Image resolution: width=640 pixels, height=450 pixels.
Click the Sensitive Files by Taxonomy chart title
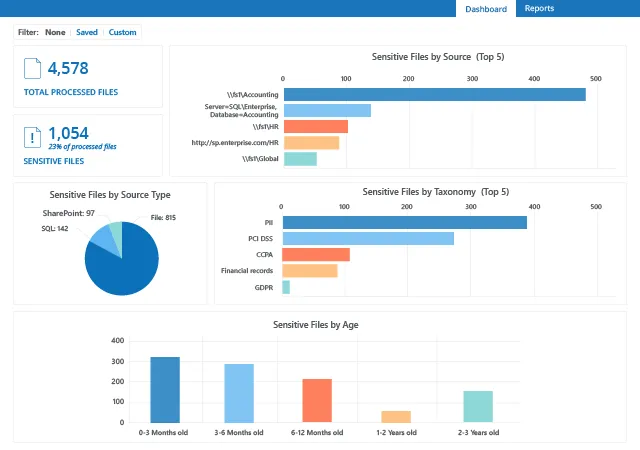click(x=436, y=192)
